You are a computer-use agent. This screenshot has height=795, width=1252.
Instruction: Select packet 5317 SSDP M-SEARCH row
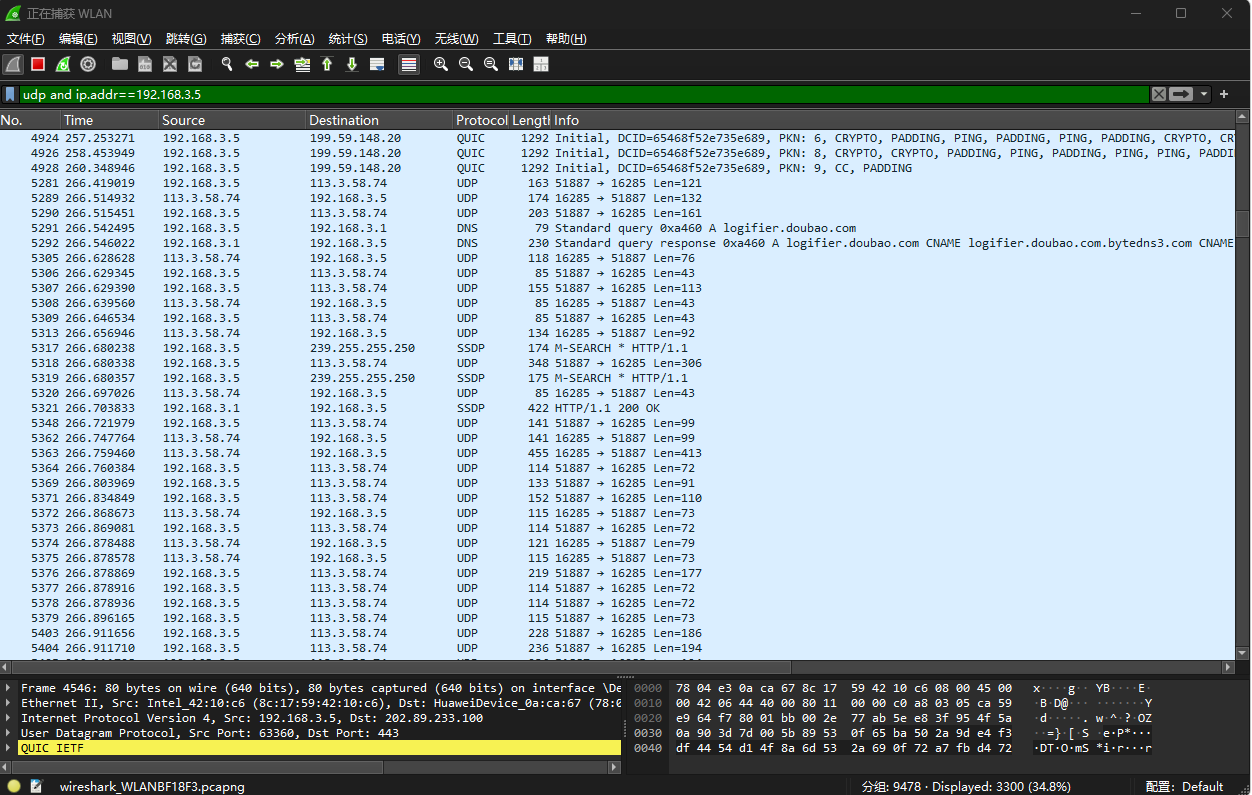pos(617,348)
